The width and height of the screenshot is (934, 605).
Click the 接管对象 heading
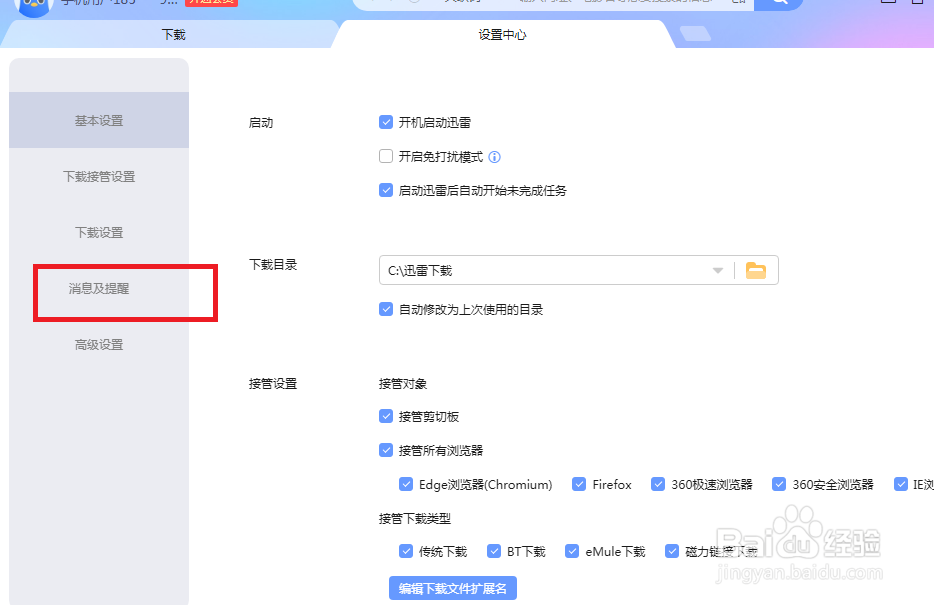[x=403, y=383]
